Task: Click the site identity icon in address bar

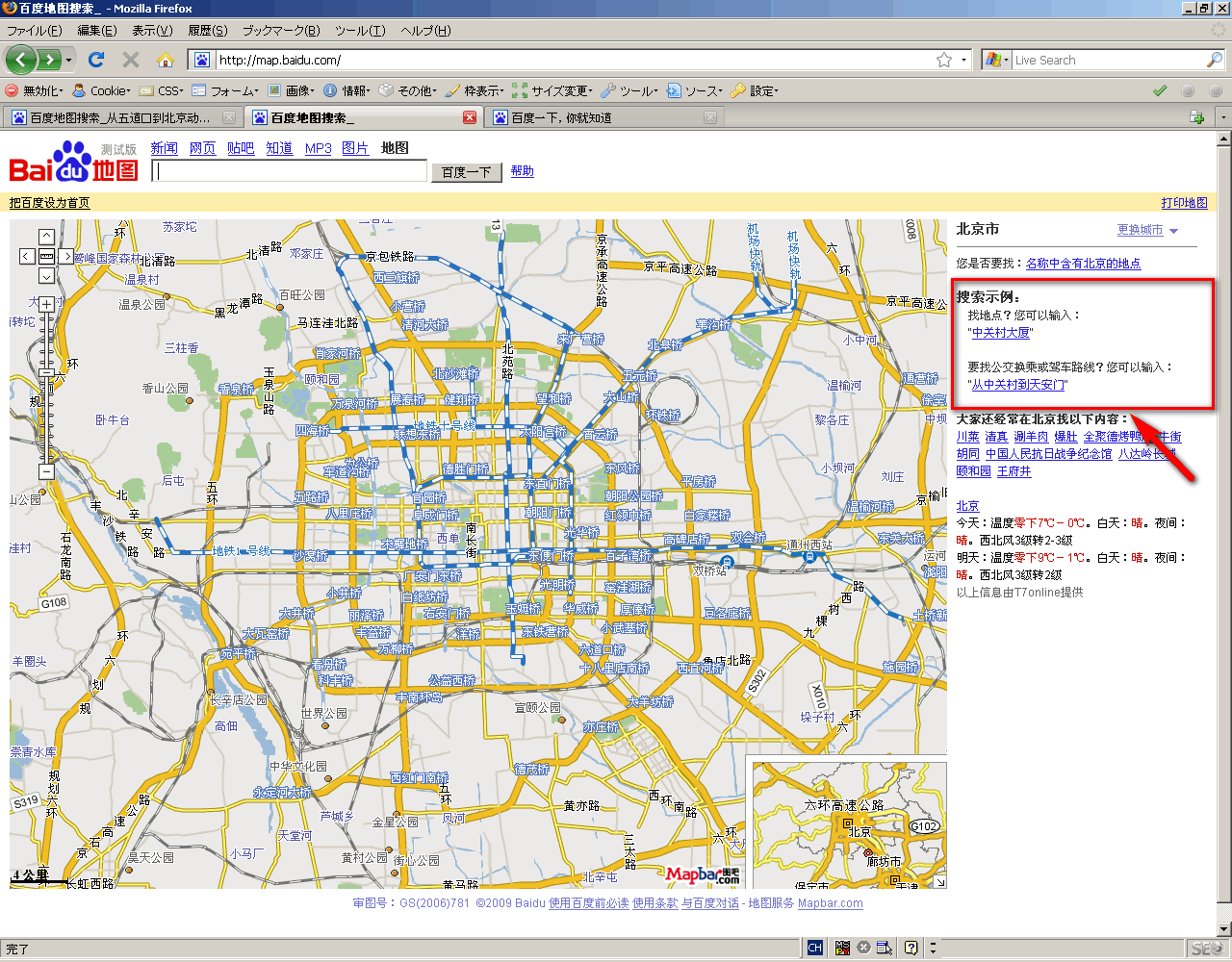Action: pos(201,60)
